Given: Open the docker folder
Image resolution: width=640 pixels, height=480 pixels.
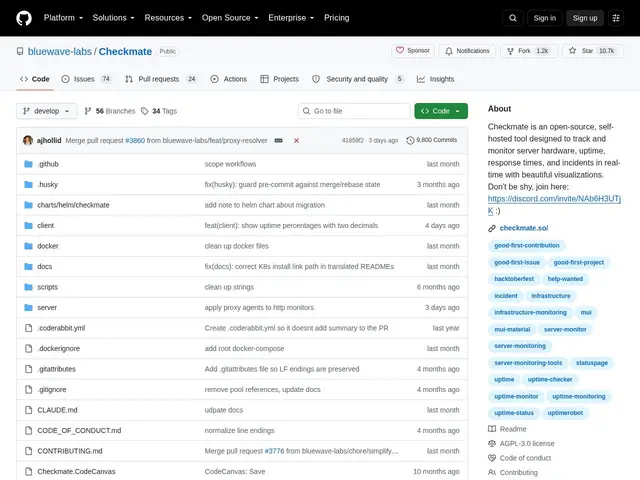Looking at the screenshot, I should [x=48, y=246].
